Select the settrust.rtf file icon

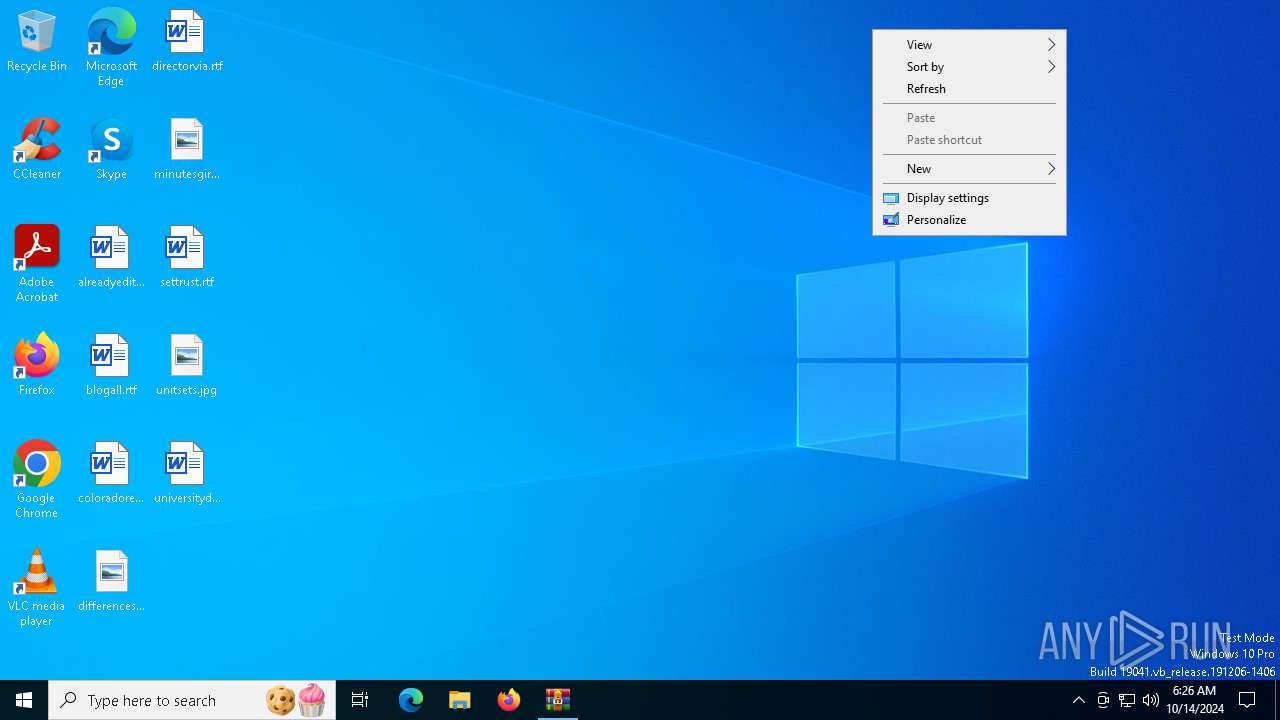(x=187, y=258)
